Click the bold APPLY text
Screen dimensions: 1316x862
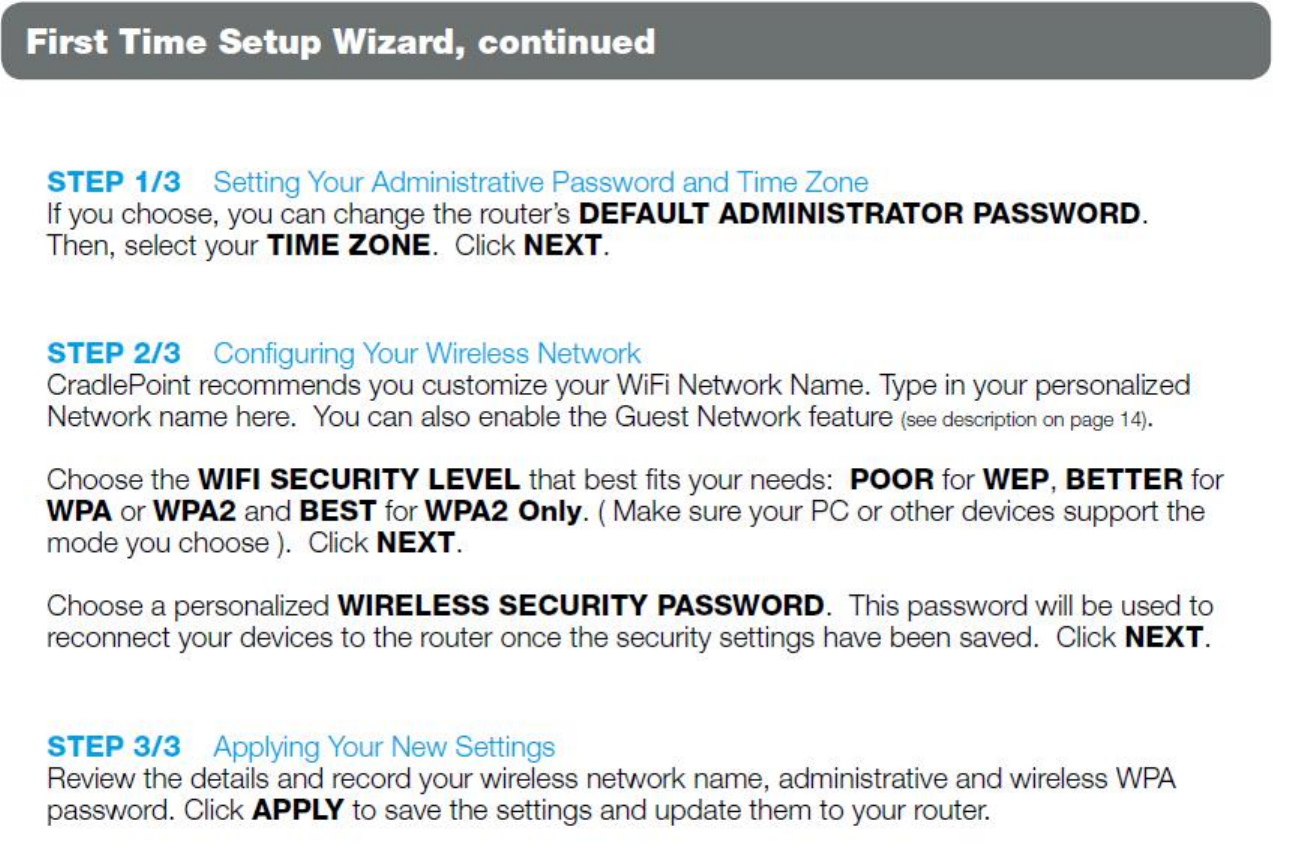[x=298, y=810]
